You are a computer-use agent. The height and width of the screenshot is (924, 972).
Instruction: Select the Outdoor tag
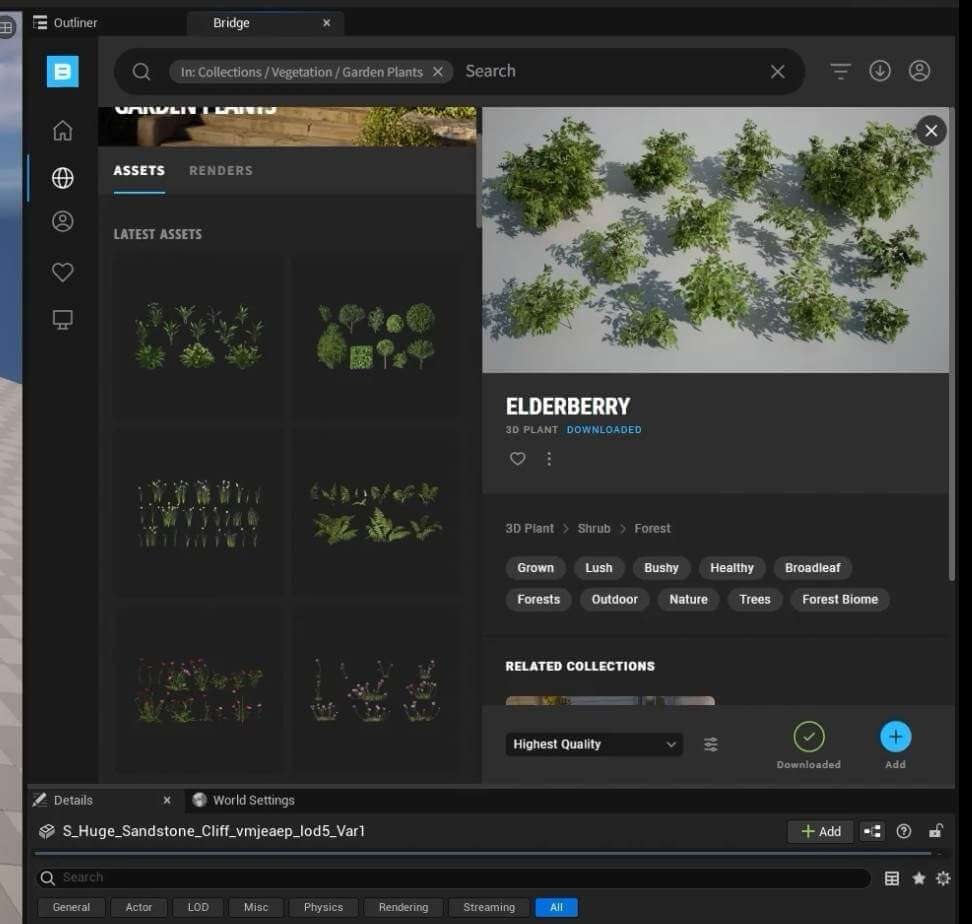614,599
